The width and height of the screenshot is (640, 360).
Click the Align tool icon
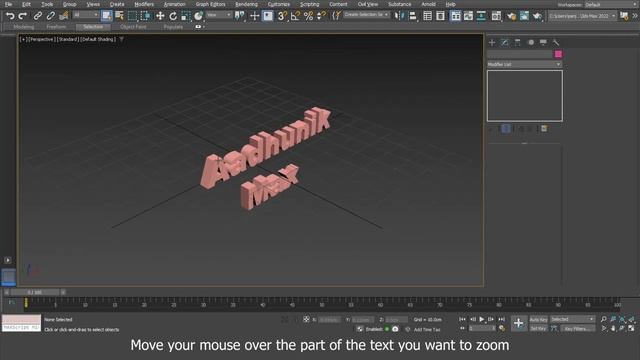coord(413,16)
